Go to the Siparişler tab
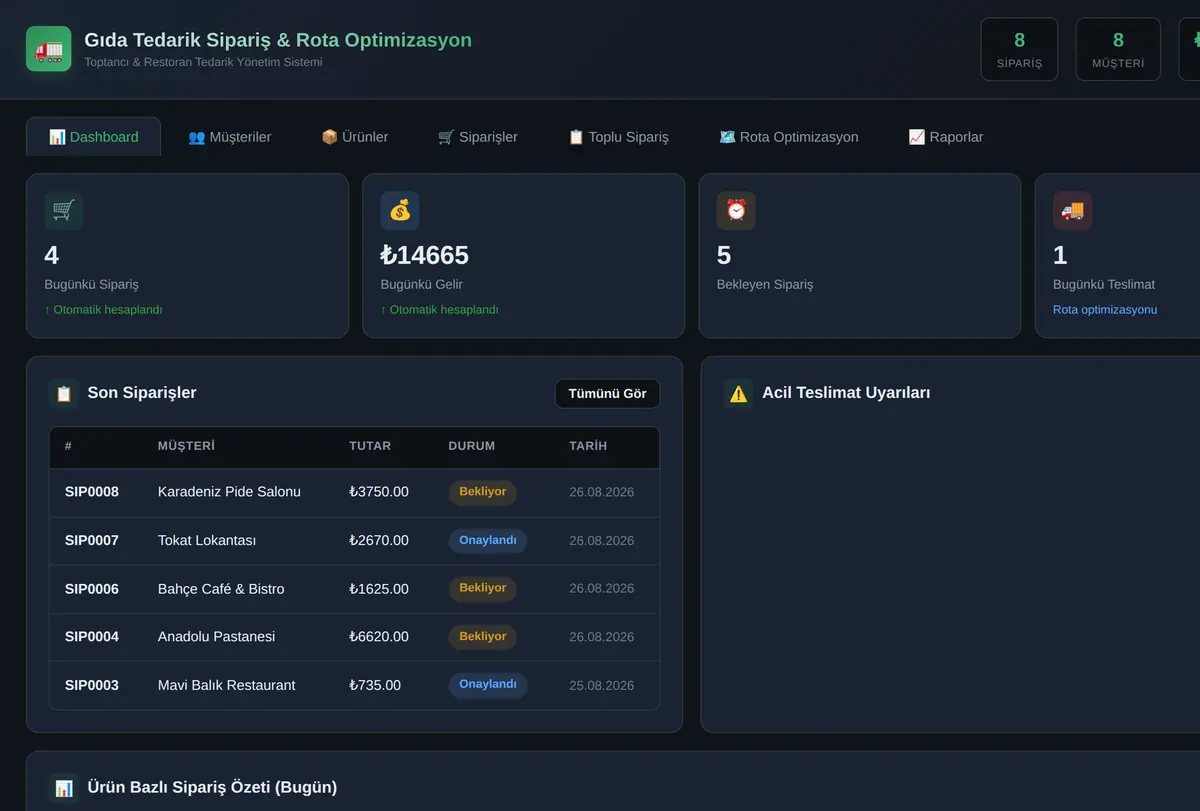The image size is (1200, 811). [478, 137]
